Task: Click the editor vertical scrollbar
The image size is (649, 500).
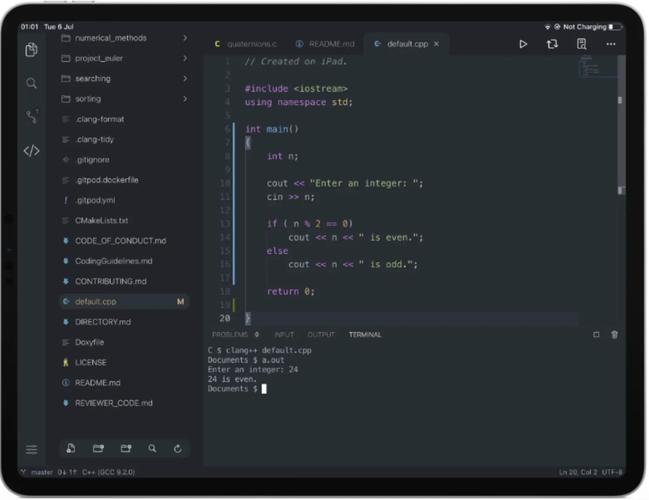Action: 620,100
